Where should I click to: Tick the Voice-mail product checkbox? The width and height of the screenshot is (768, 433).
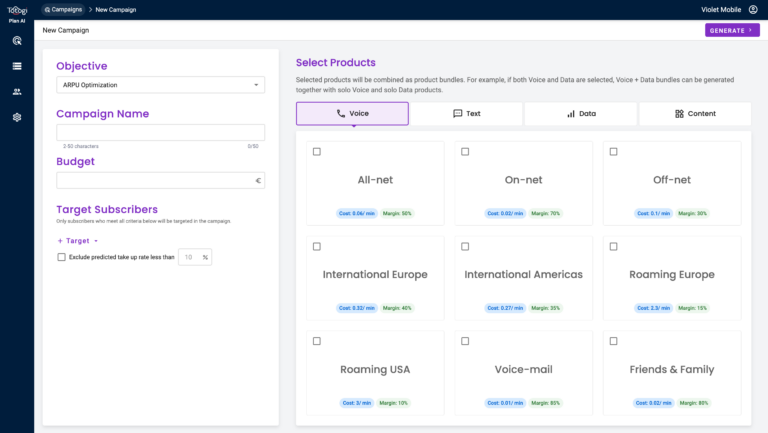pos(465,341)
